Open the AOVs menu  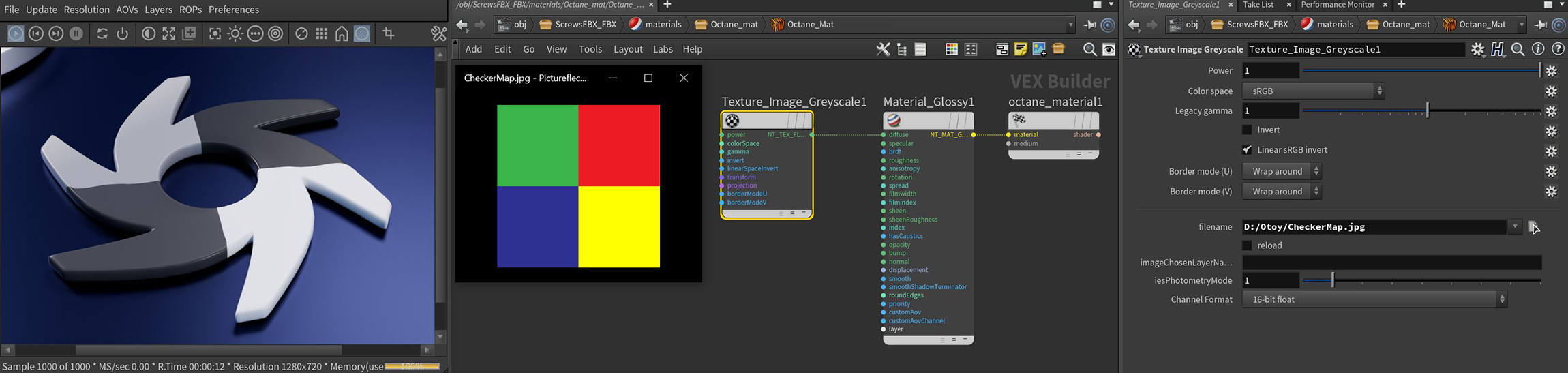(127, 10)
